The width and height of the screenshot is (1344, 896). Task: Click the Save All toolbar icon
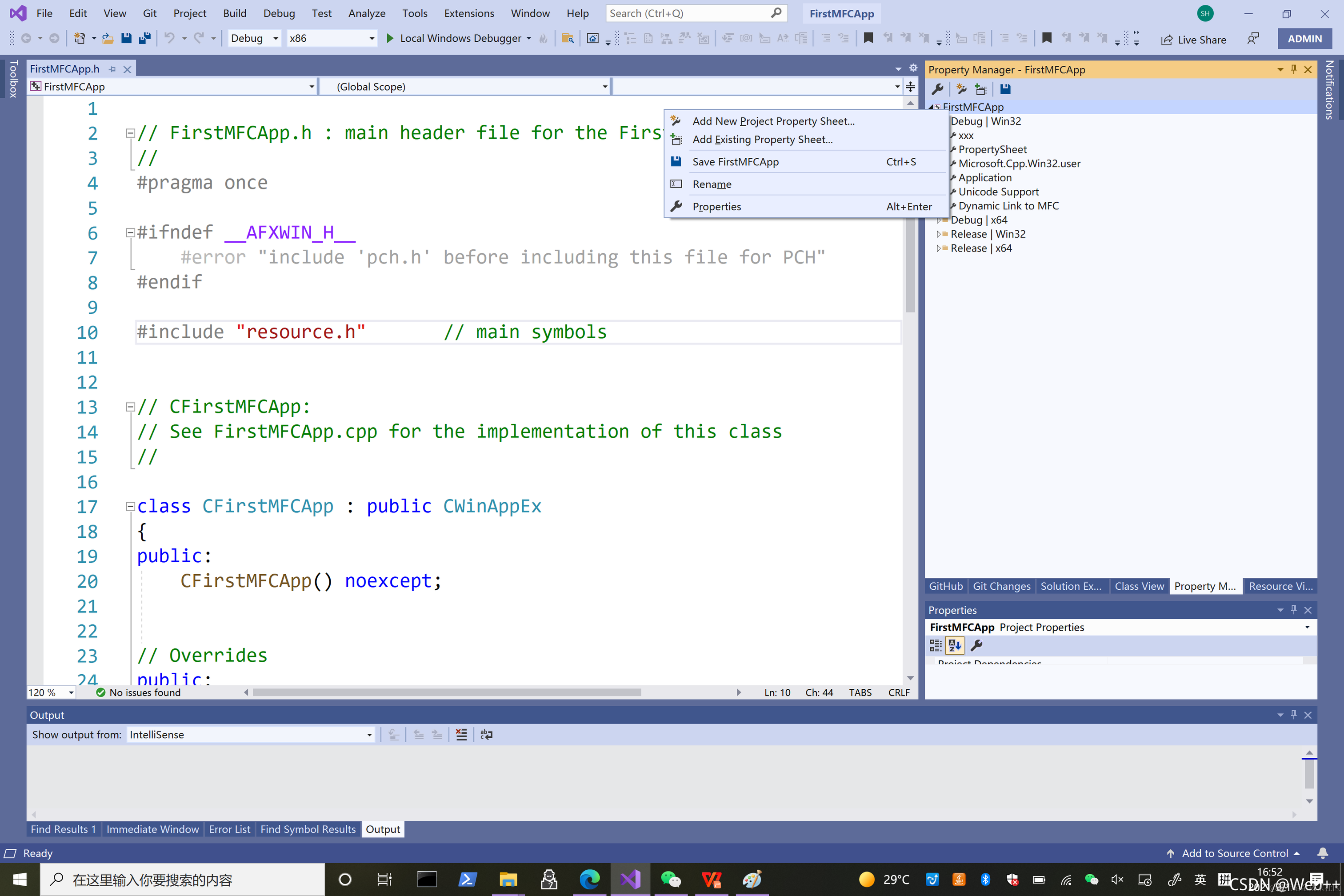(x=145, y=38)
